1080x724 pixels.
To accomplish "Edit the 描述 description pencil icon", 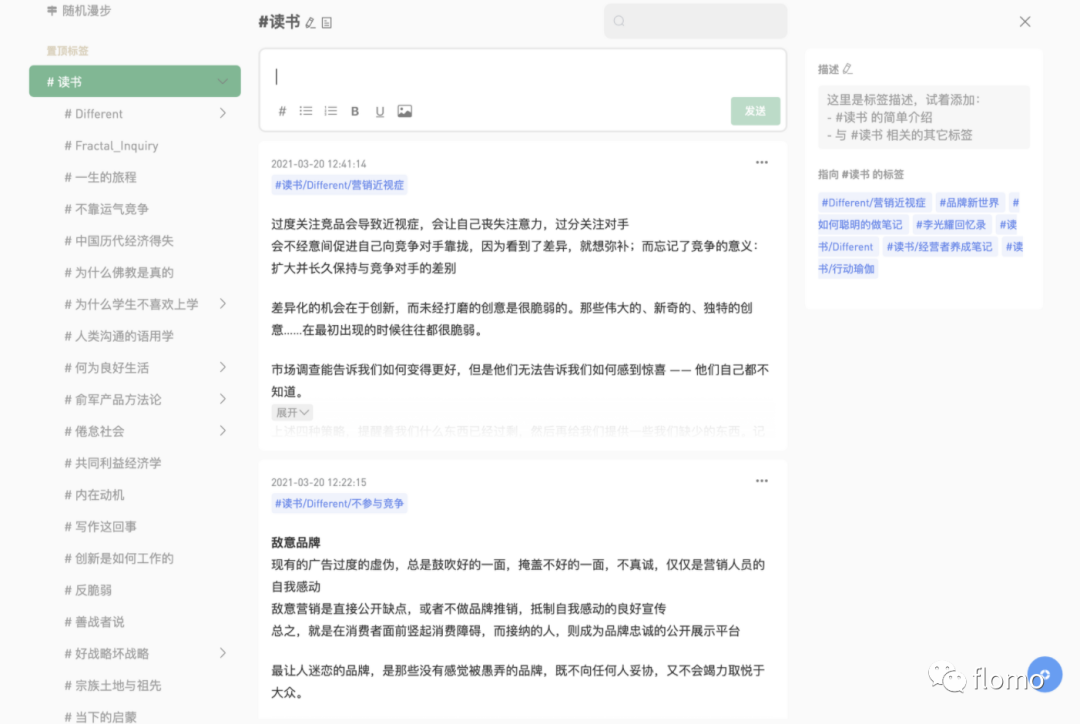I will coord(847,69).
